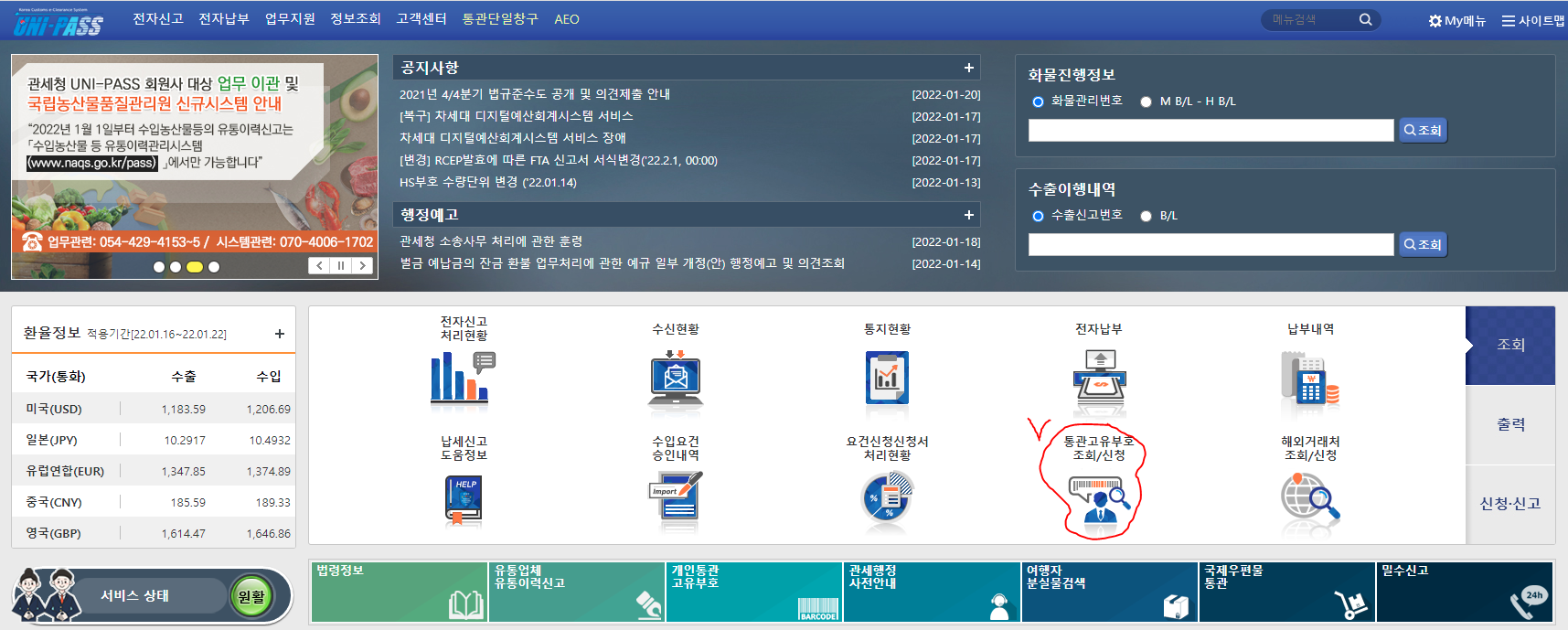This screenshot has width=1568, height=630.
Task: Click the 수출이행내역 search input field
Action: [1211, 244]
